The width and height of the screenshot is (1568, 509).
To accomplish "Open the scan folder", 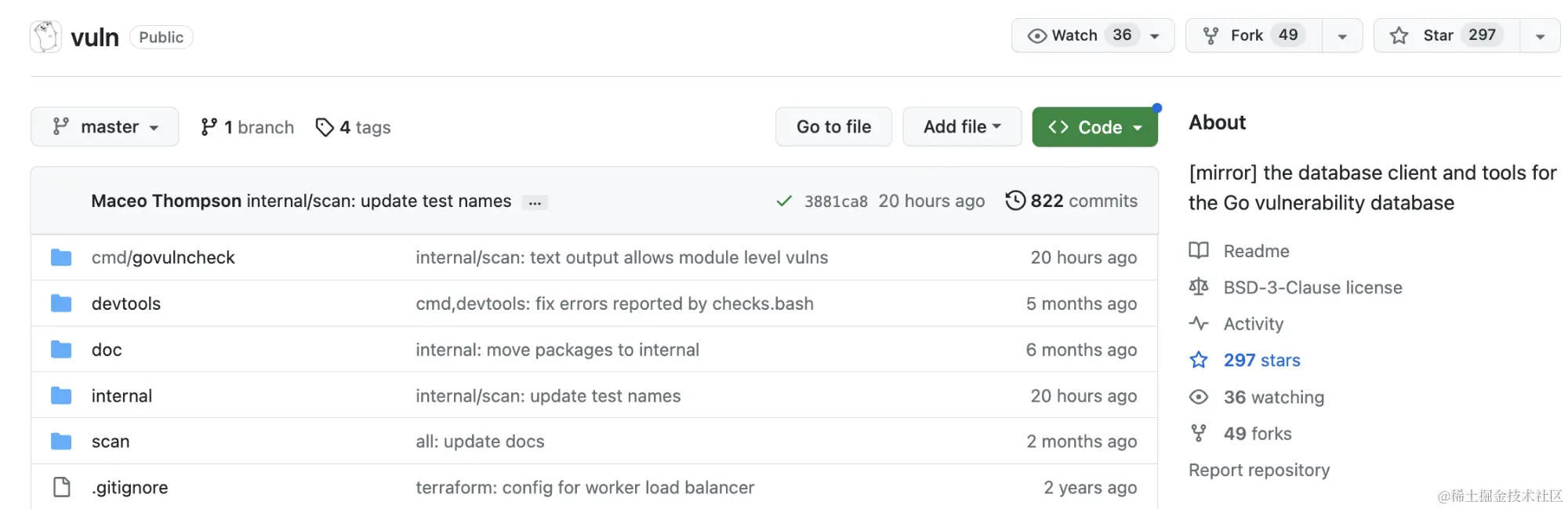I will pyautogui.click(x=111, y=442).
